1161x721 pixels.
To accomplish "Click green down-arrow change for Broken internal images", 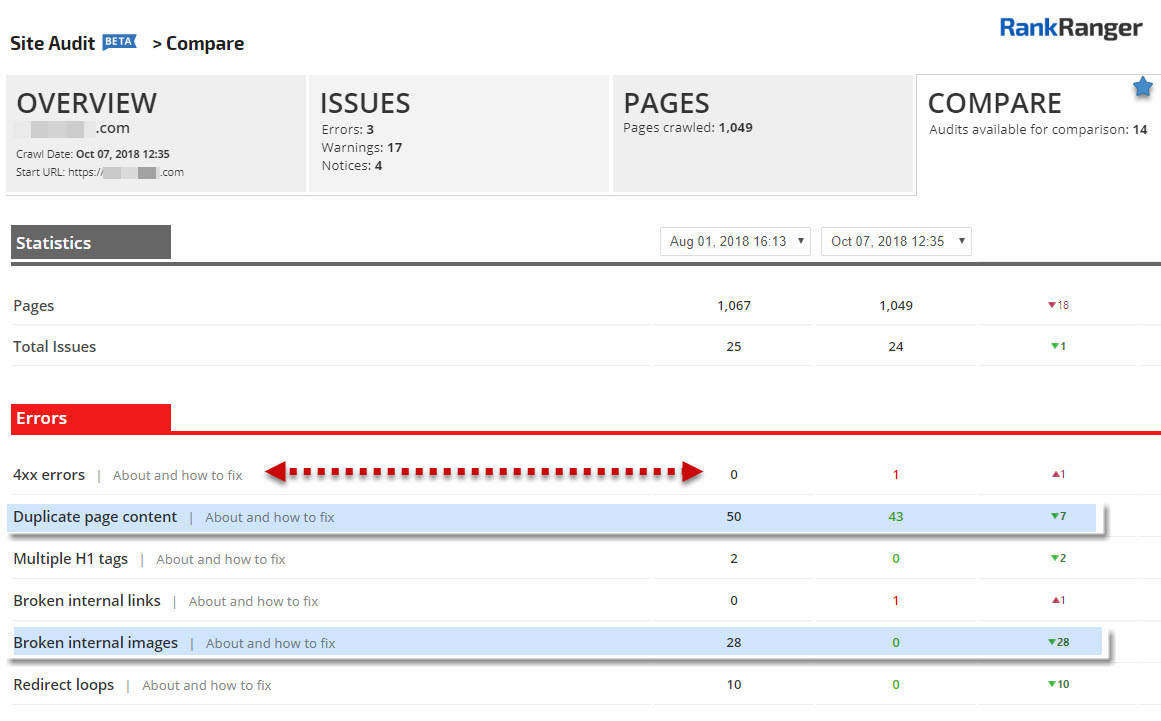I will click(1057, 643).
